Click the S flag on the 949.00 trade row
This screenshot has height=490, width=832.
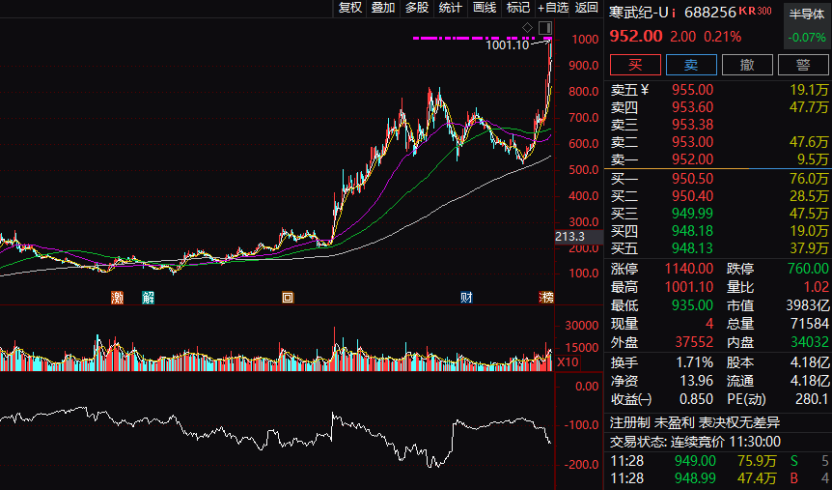[794, 461]
